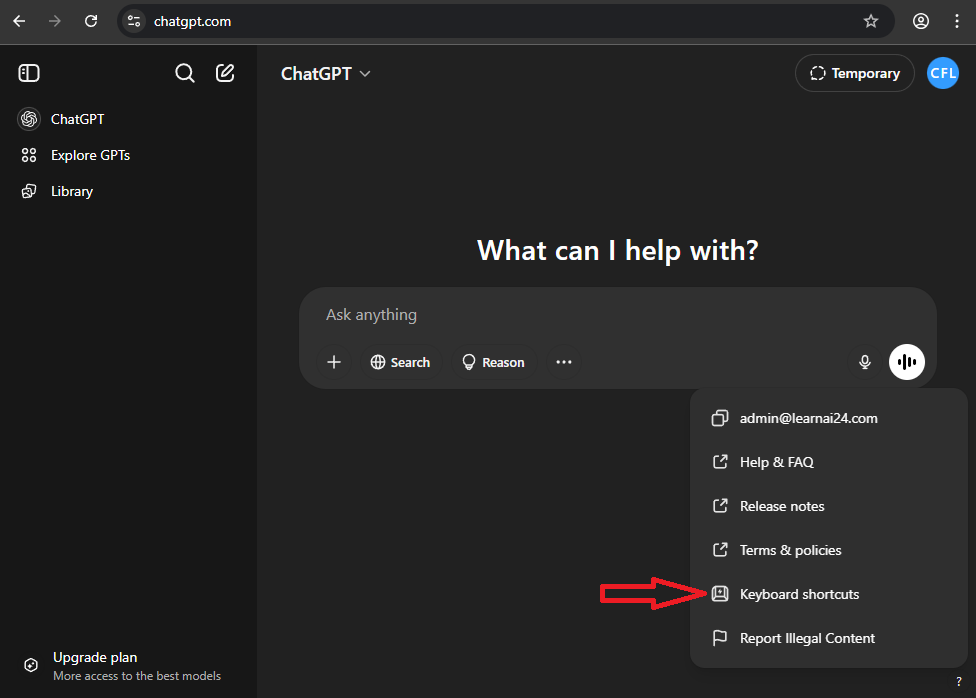Click the plus attach button

click(334, 362)
